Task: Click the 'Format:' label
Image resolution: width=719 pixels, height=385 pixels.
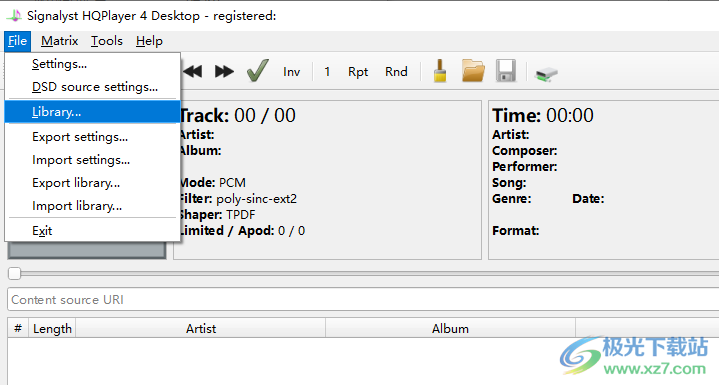Action: coord(515,231)
